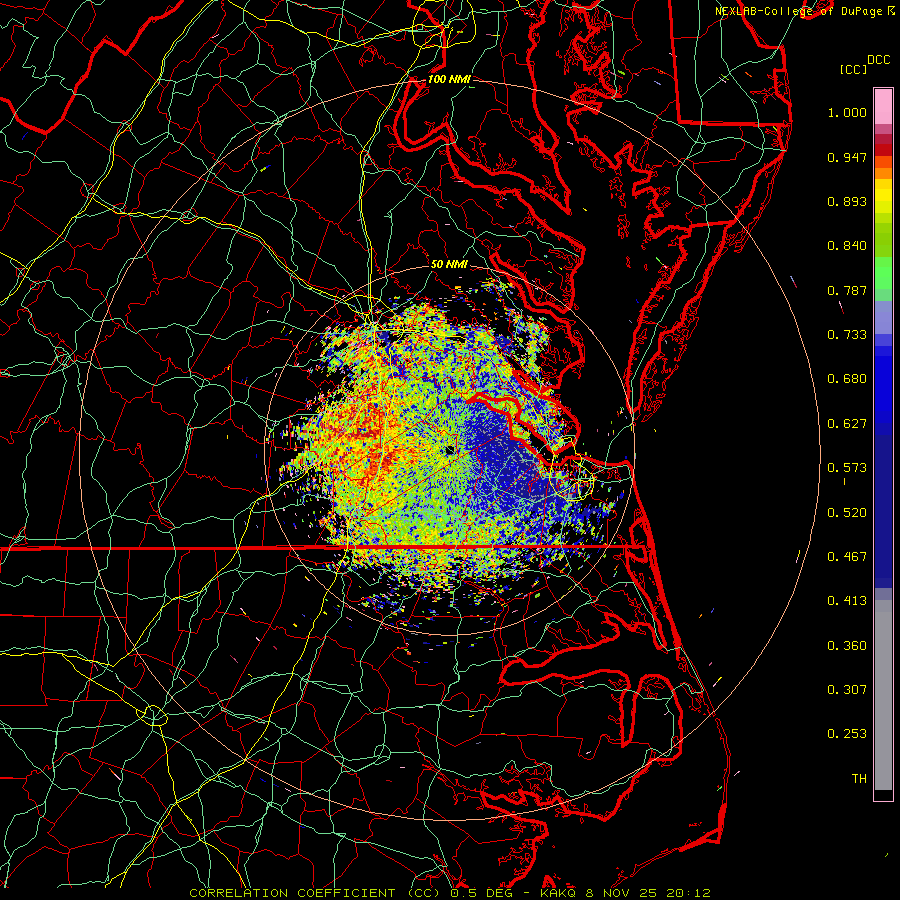This screenshot has width=900, height=900.
Task: Select the 0.627 scale value
Action: [847, 424]
